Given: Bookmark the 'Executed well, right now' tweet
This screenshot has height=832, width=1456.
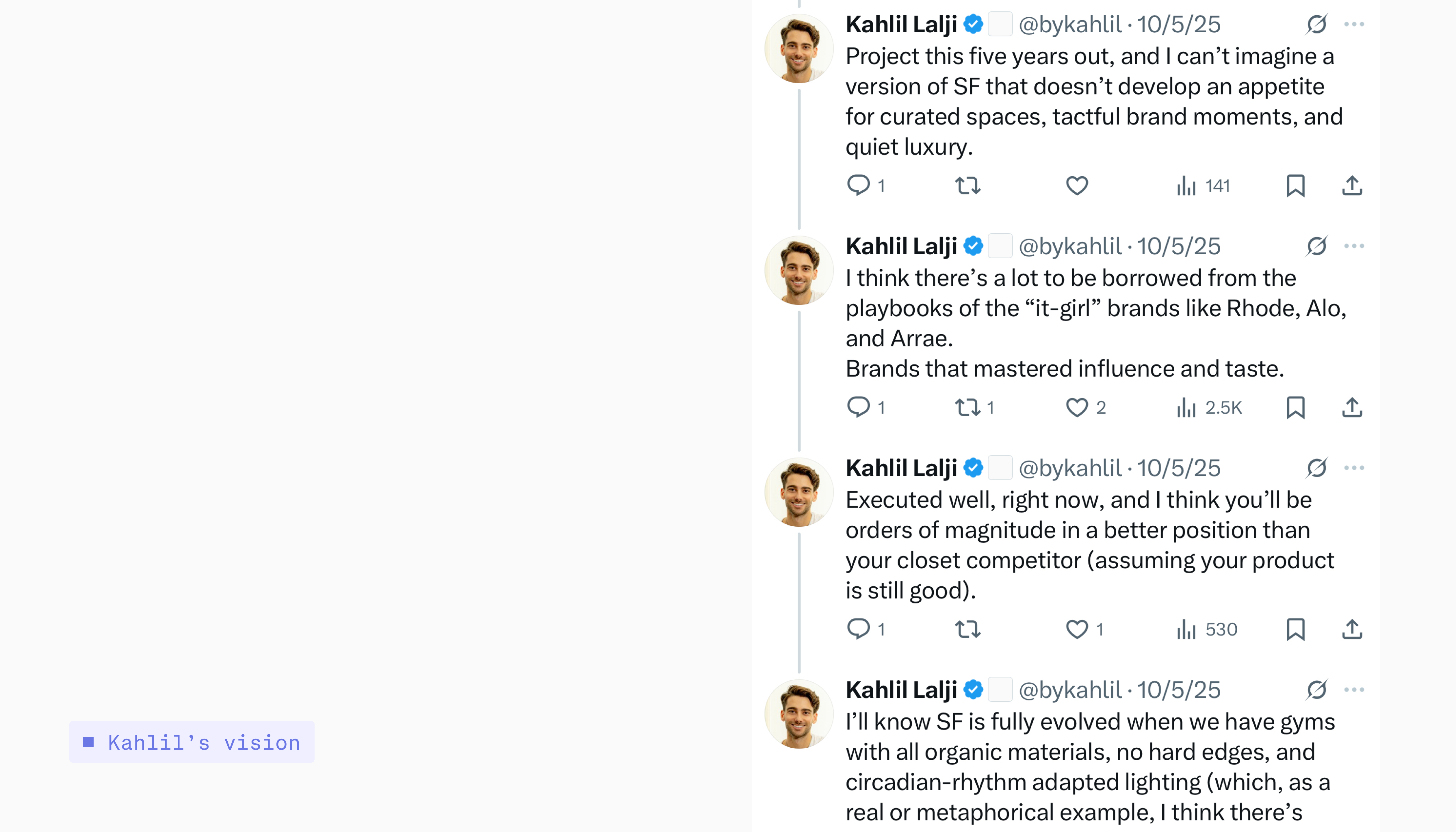Looking at the screenshot, I should pyautogui.click(x=1295, y=629).
